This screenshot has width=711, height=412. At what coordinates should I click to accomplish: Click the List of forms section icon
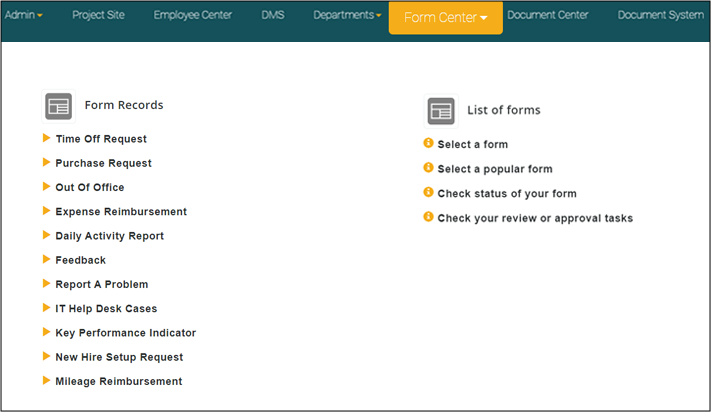(441, 110)
